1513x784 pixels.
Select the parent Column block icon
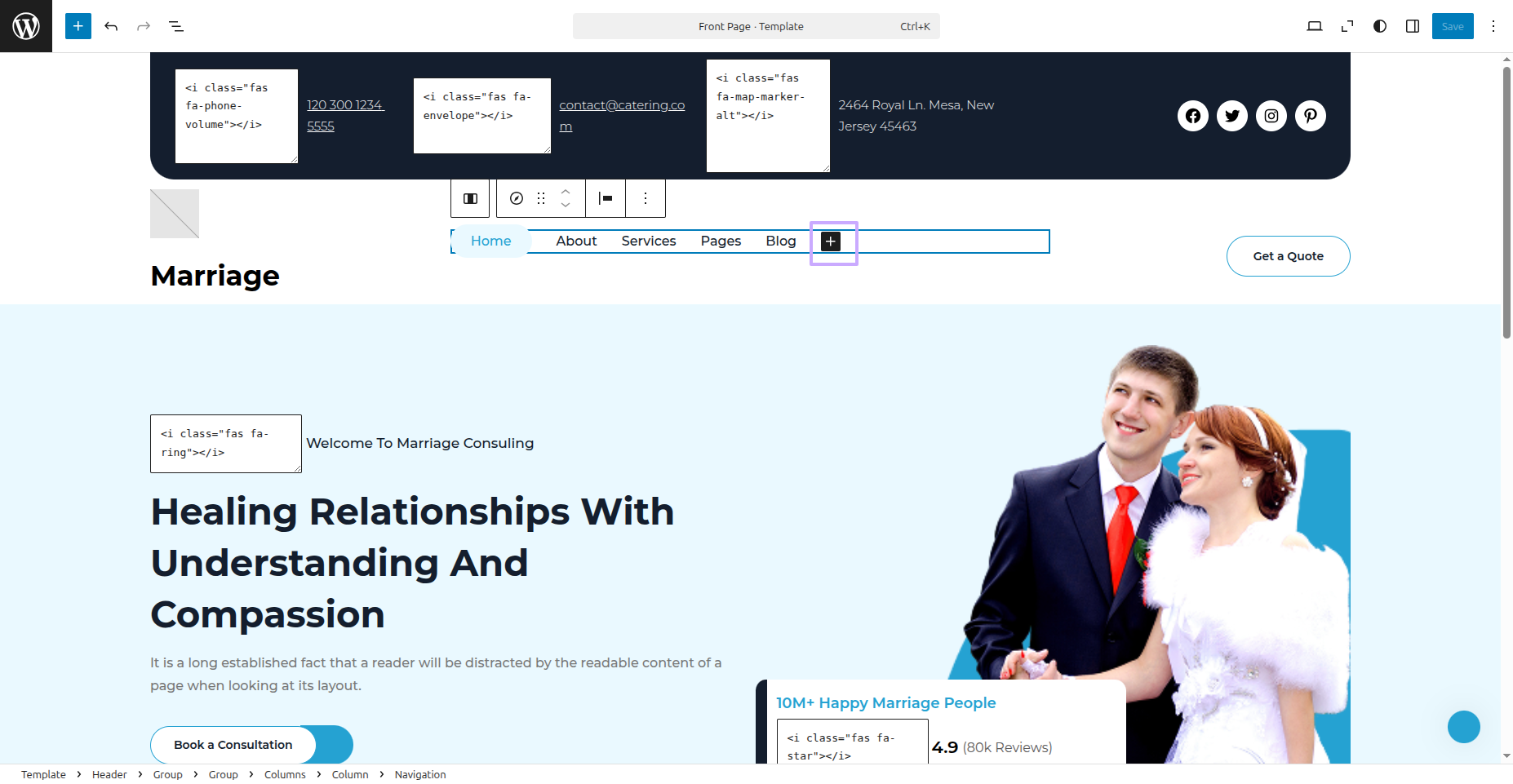coord(470,198)
